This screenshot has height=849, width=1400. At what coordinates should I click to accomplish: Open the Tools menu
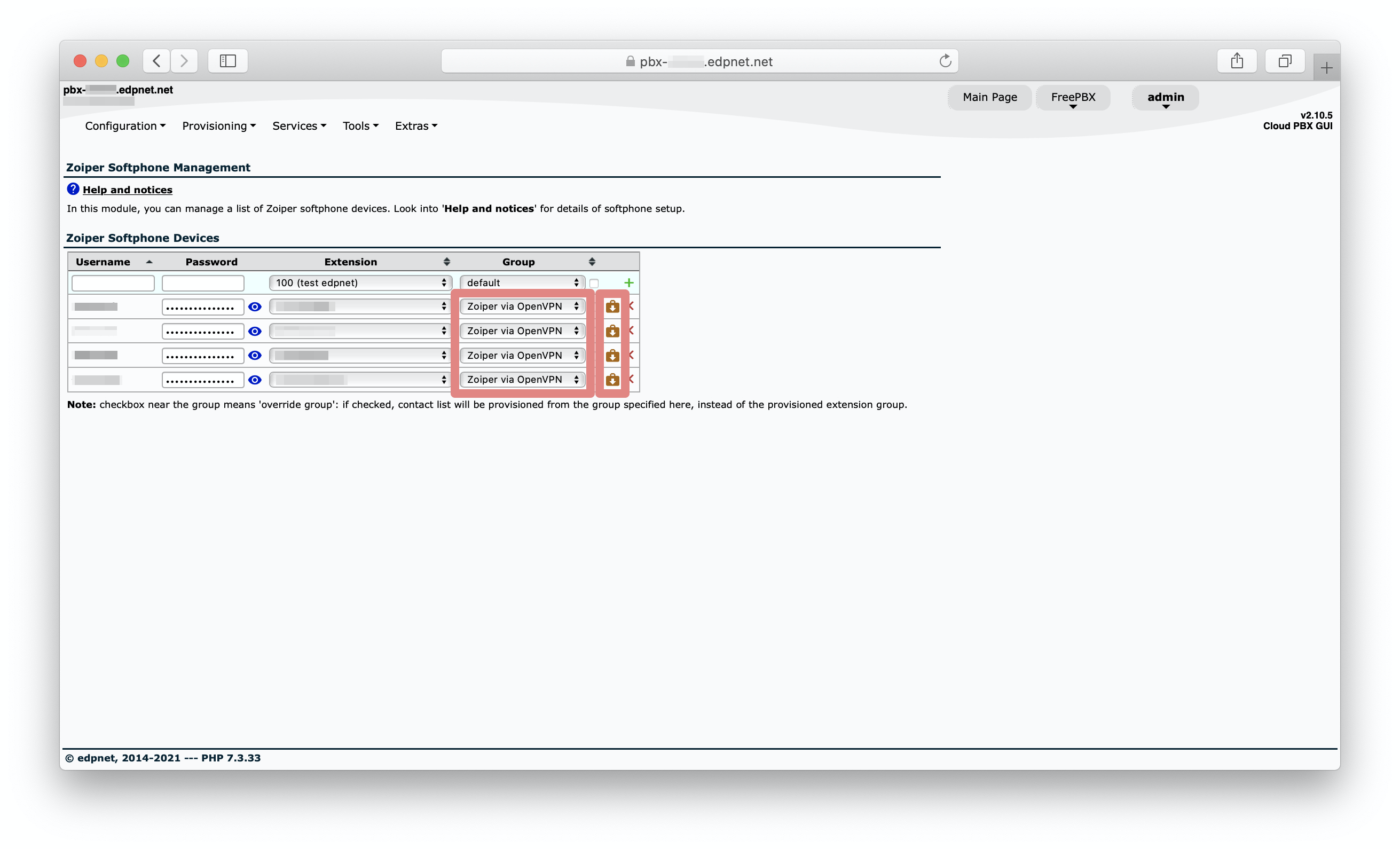point(360,125)
